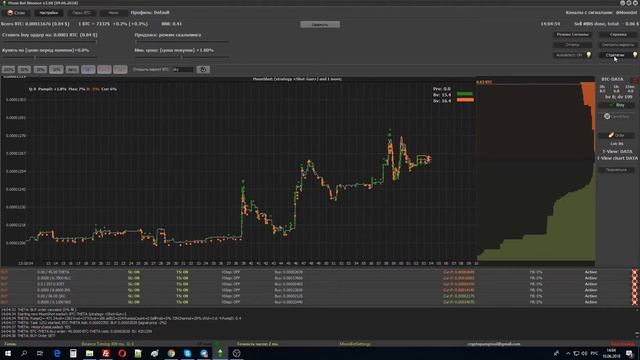Click the light bulb icon beside Autodetect

point(589,55)
